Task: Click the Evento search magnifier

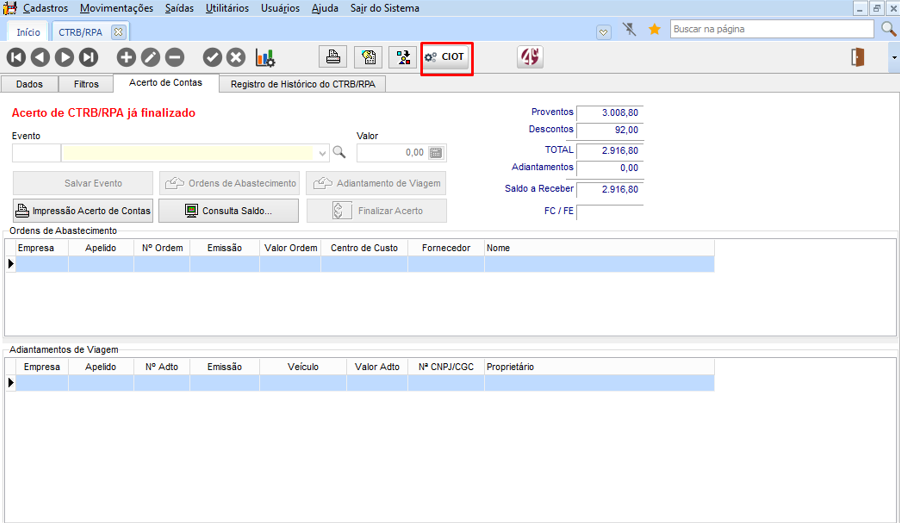Action: (339, 152)
